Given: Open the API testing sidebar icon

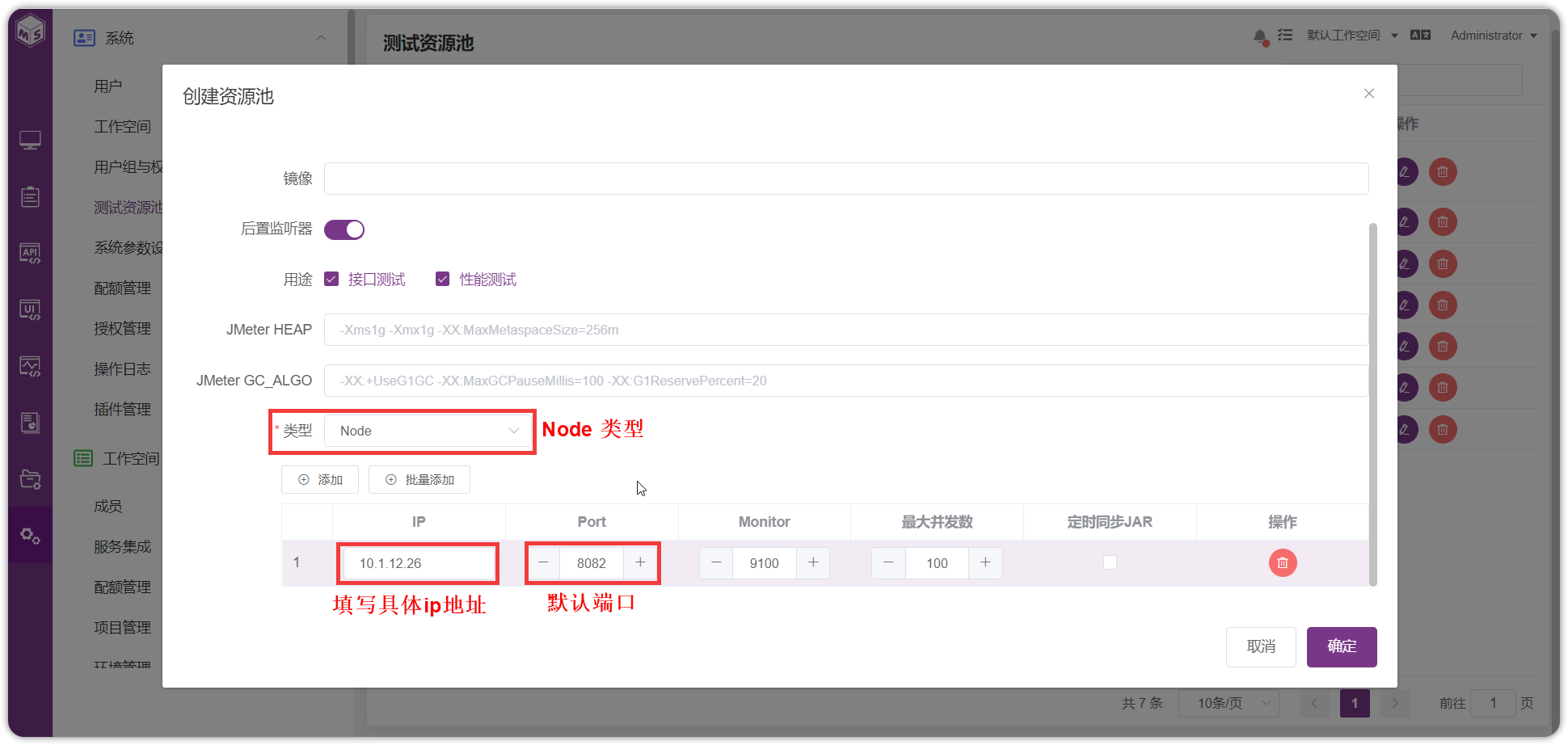Looking at the screenshot, I should [x=31, y=253].
